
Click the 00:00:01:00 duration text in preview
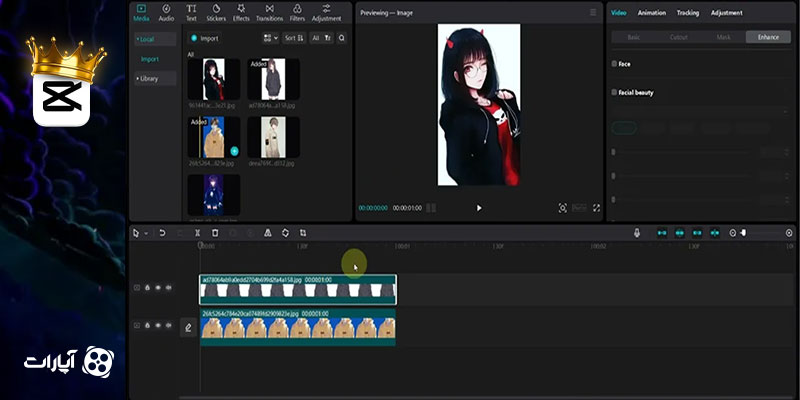[407, 208]
